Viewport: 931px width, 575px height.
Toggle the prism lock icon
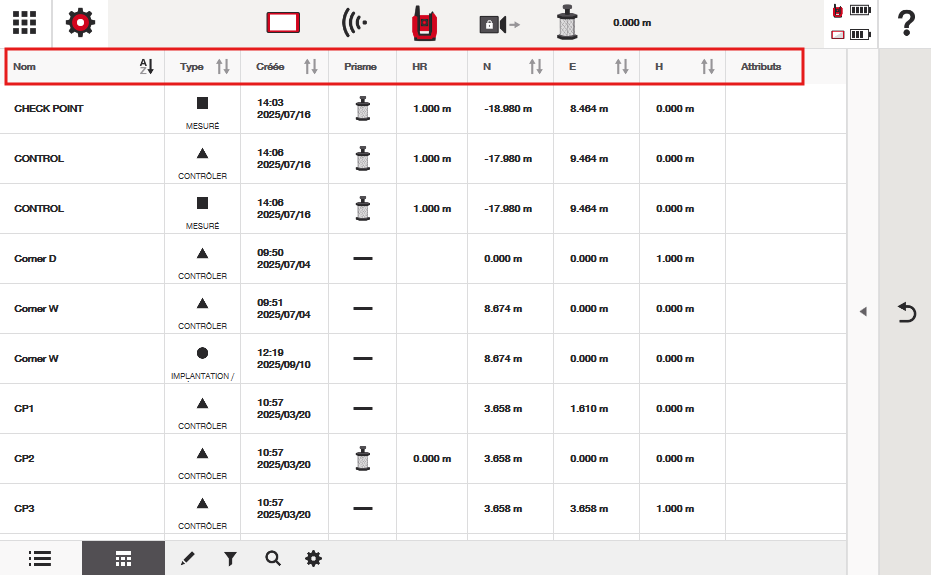point(498,23)
